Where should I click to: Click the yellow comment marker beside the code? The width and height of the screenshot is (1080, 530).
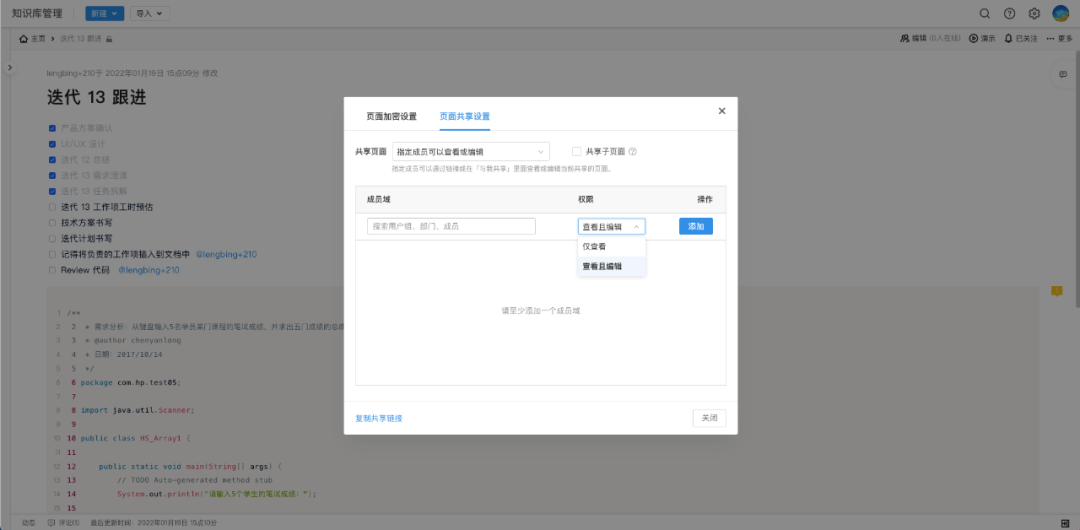pyautogui.click(x=1057, y=292)
